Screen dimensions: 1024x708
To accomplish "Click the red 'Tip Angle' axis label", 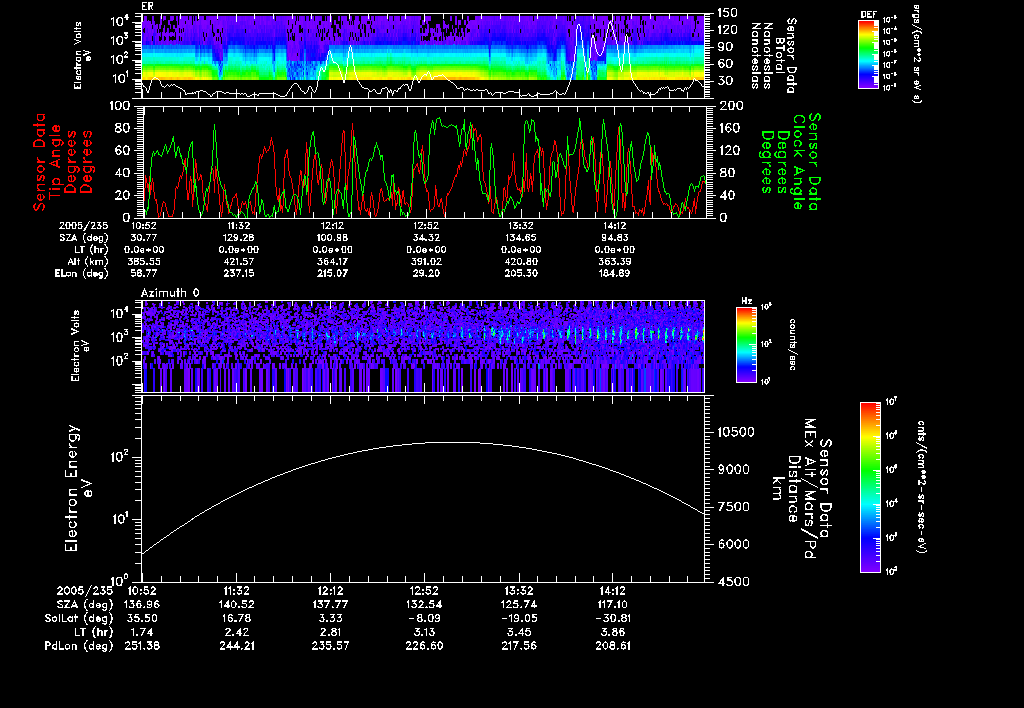I will pyautogui.click(x=55, y=162).
